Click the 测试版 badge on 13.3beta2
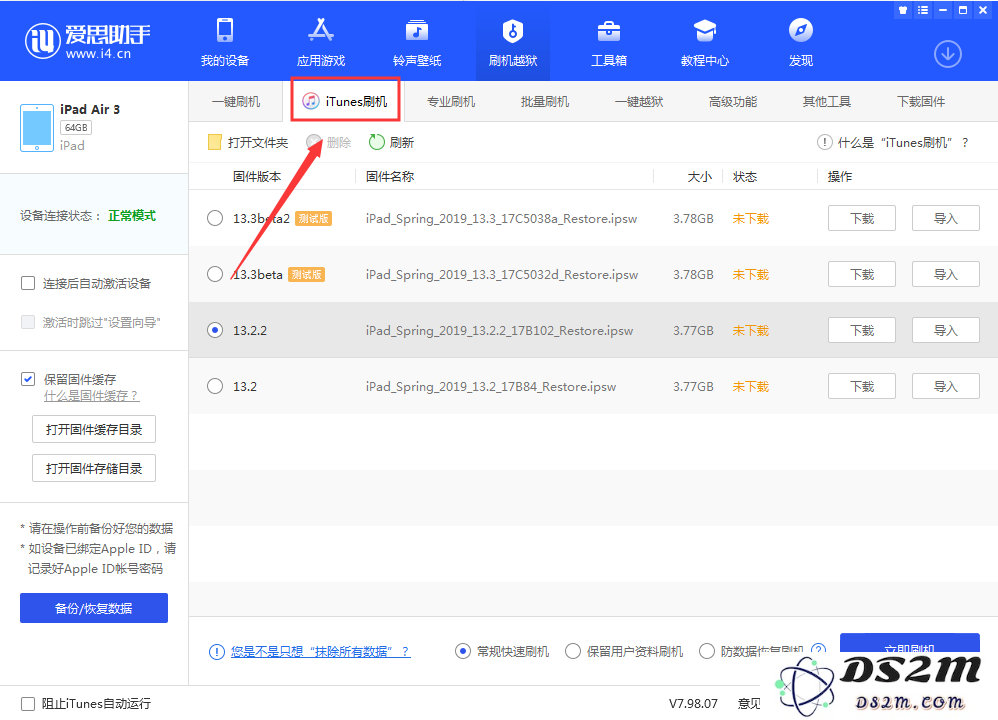The image size is (998, 720). coord(313,218)
